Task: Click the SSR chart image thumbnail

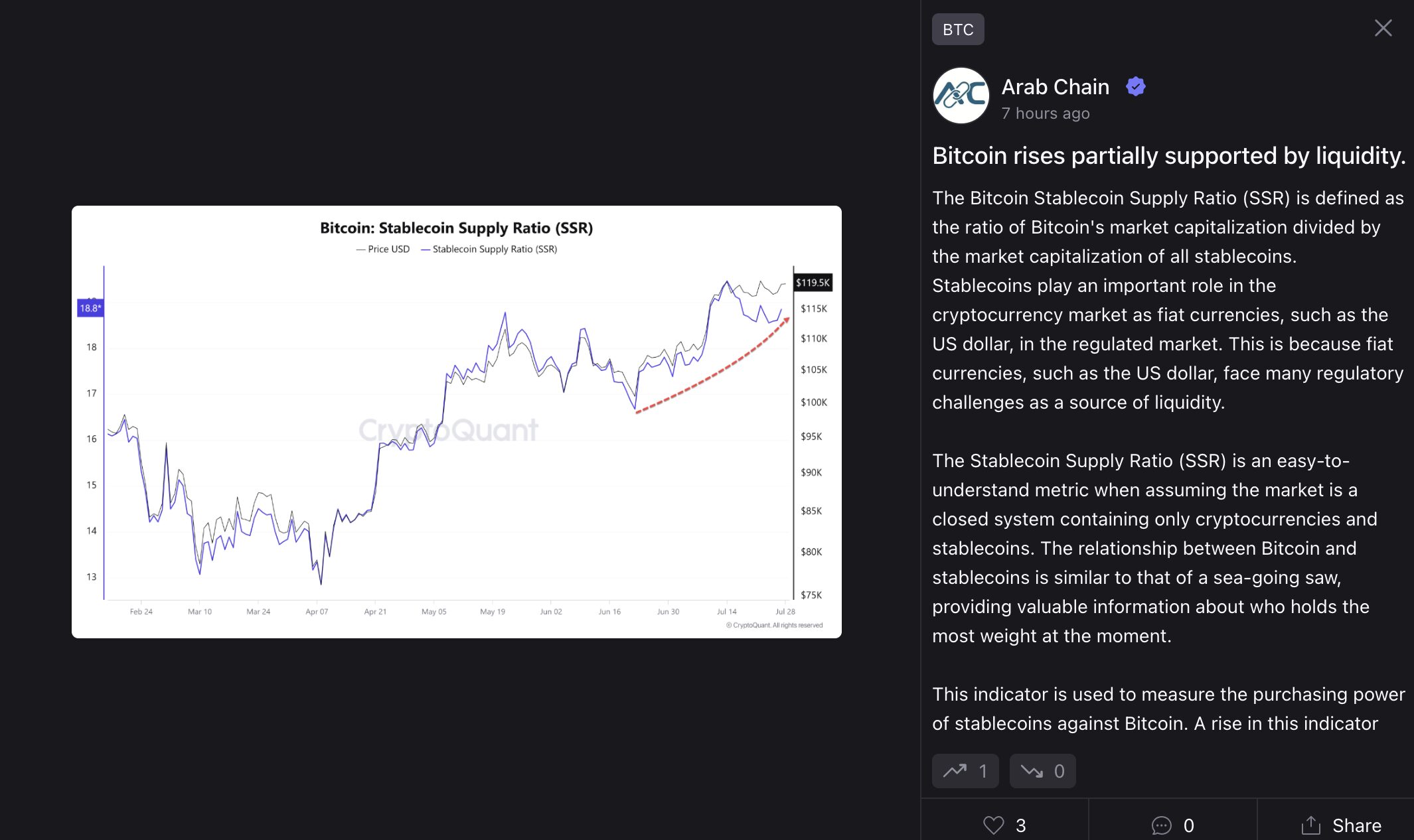Action: click(x=457, y=422)
